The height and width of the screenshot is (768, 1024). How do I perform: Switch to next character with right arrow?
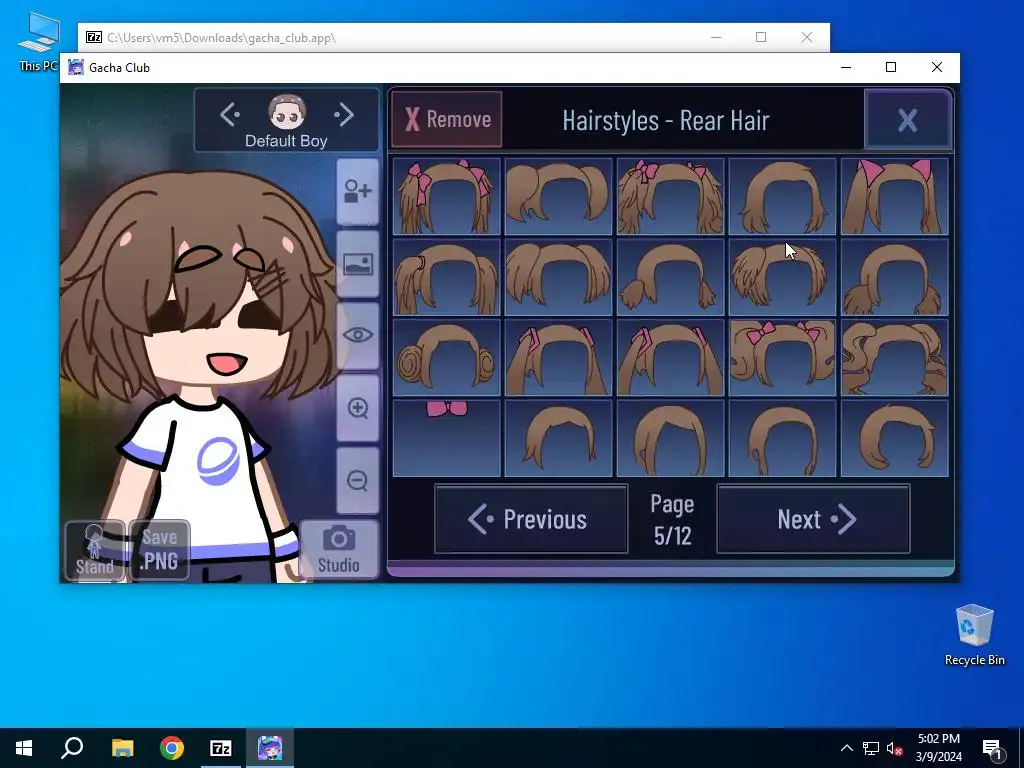344,115
